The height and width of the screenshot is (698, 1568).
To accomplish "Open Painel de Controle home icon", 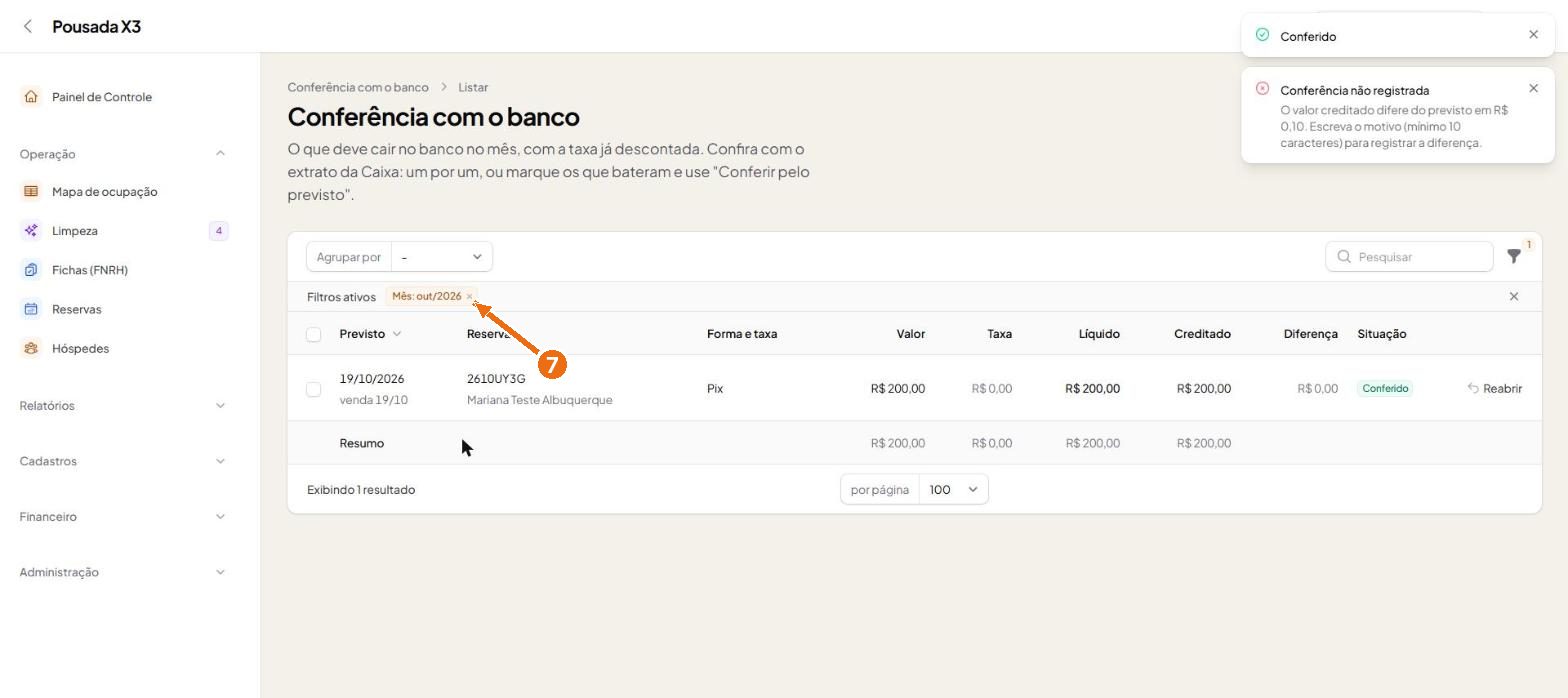I will (x=31, y=97).
